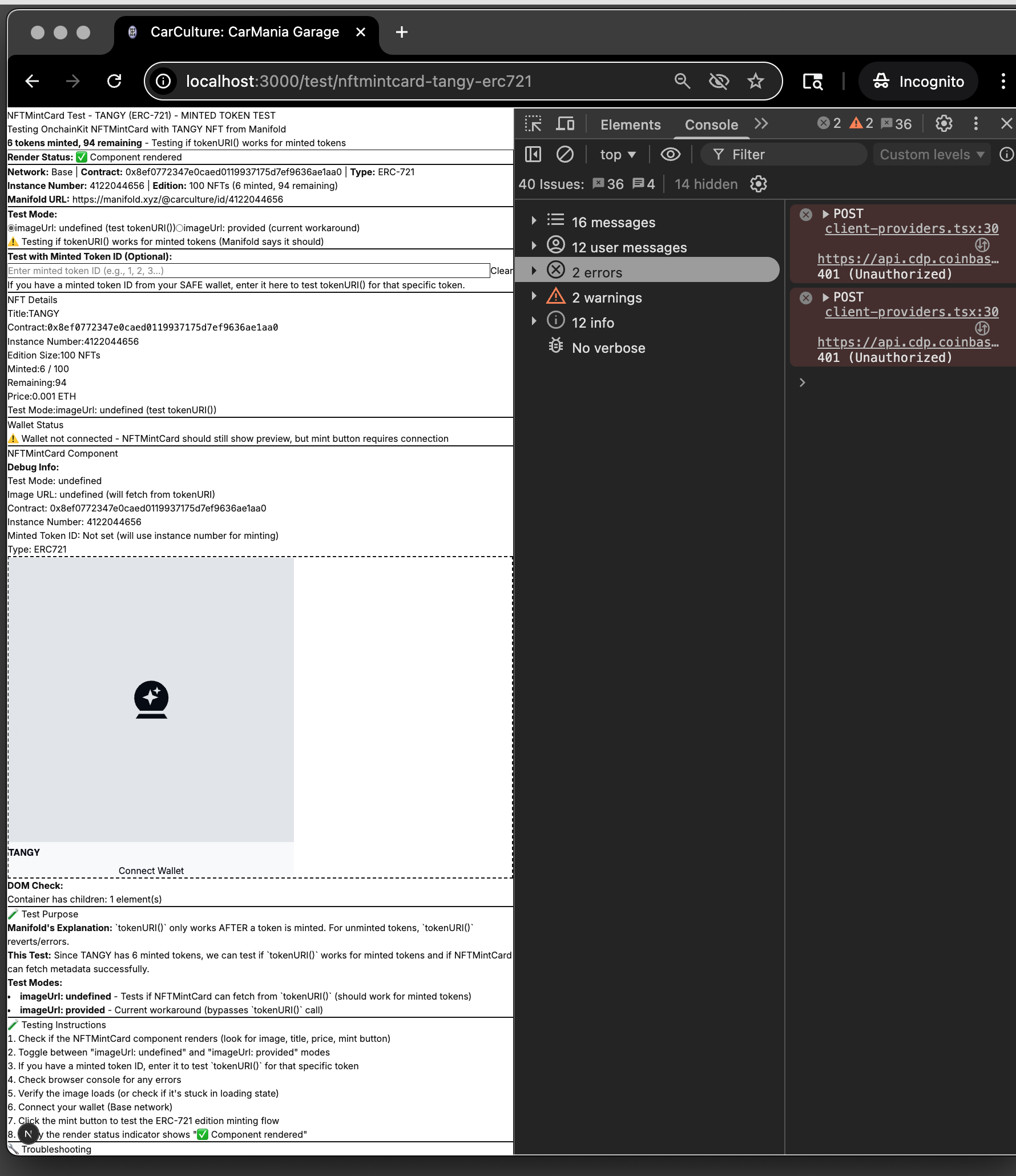Select the imageUrl: undefined radio option
The height and width of the screenshot is (1176, 1016).
click(11, 228)
